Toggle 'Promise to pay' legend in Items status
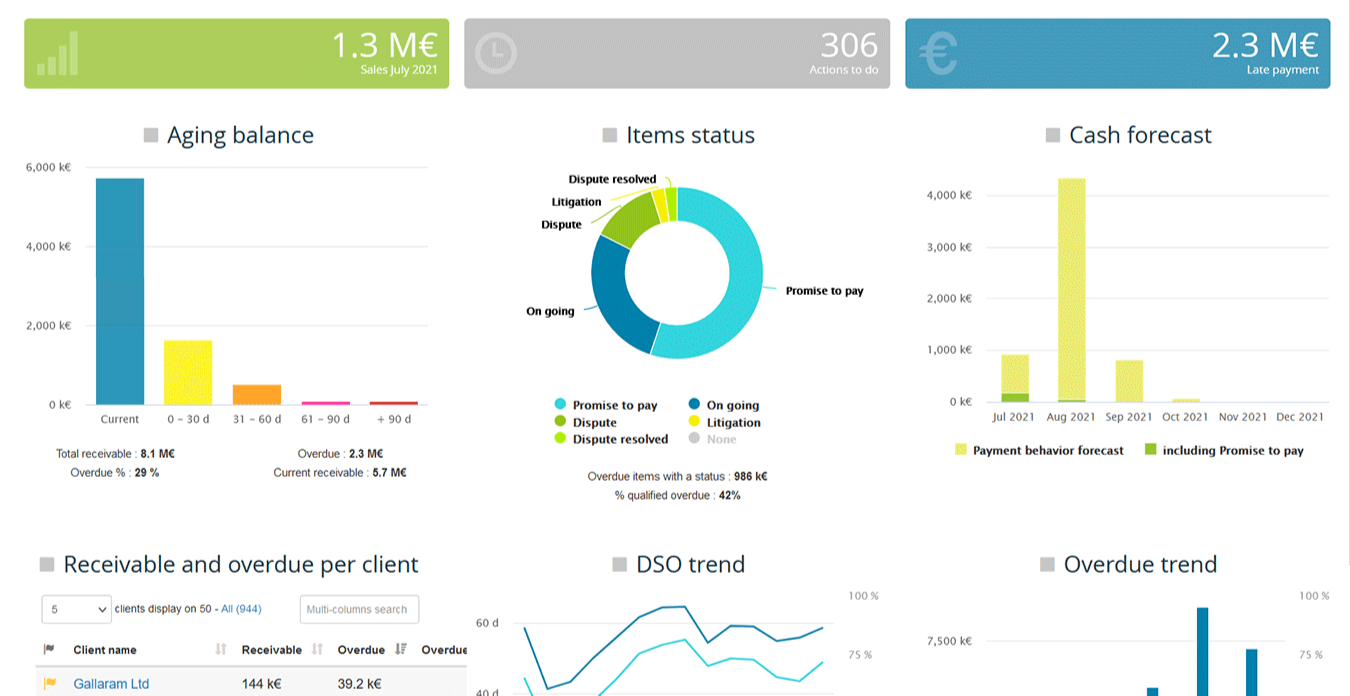 click(605, 405)
